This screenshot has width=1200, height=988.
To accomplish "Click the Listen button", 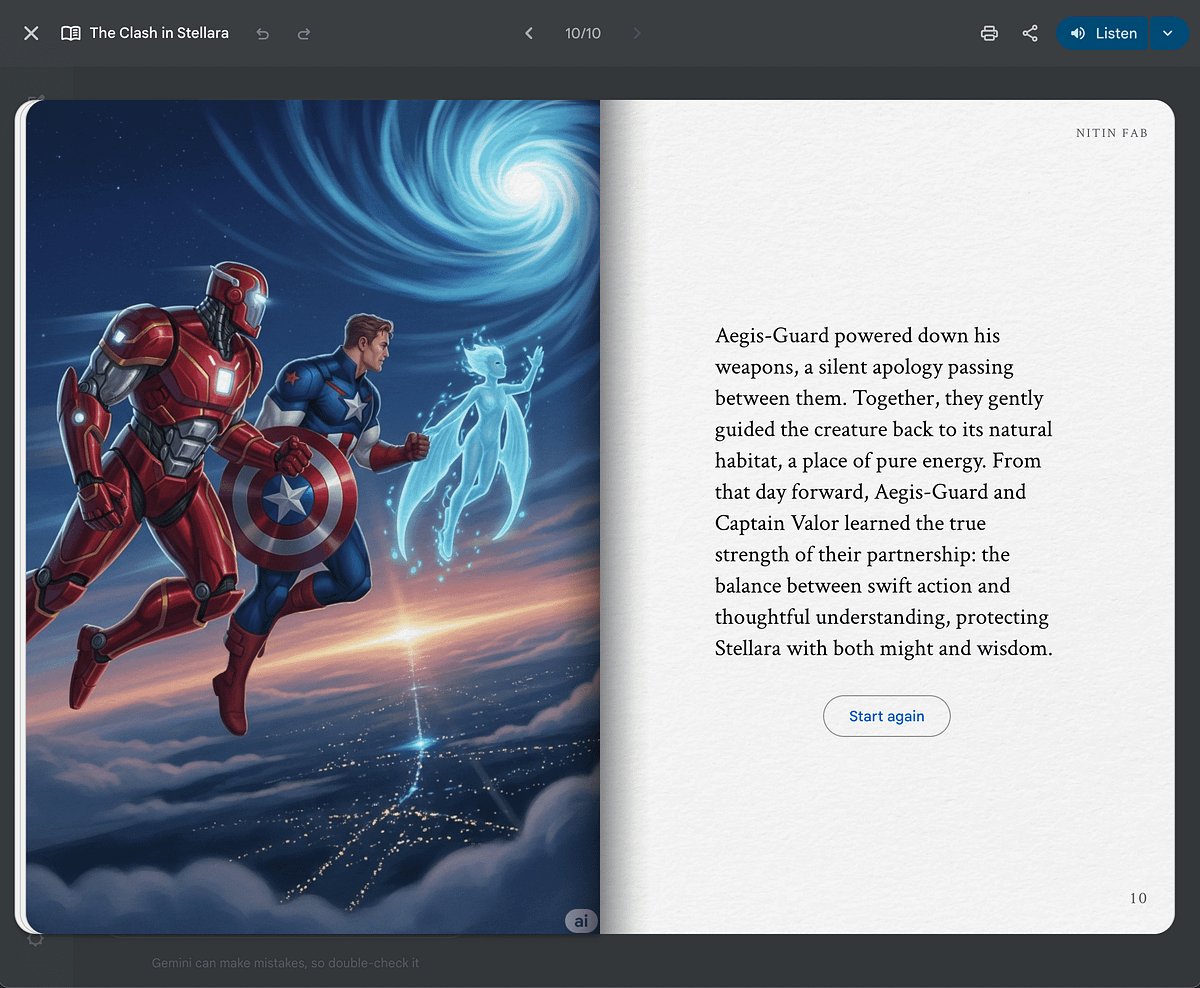I will pyautogui.click(x=1102, y=33).
